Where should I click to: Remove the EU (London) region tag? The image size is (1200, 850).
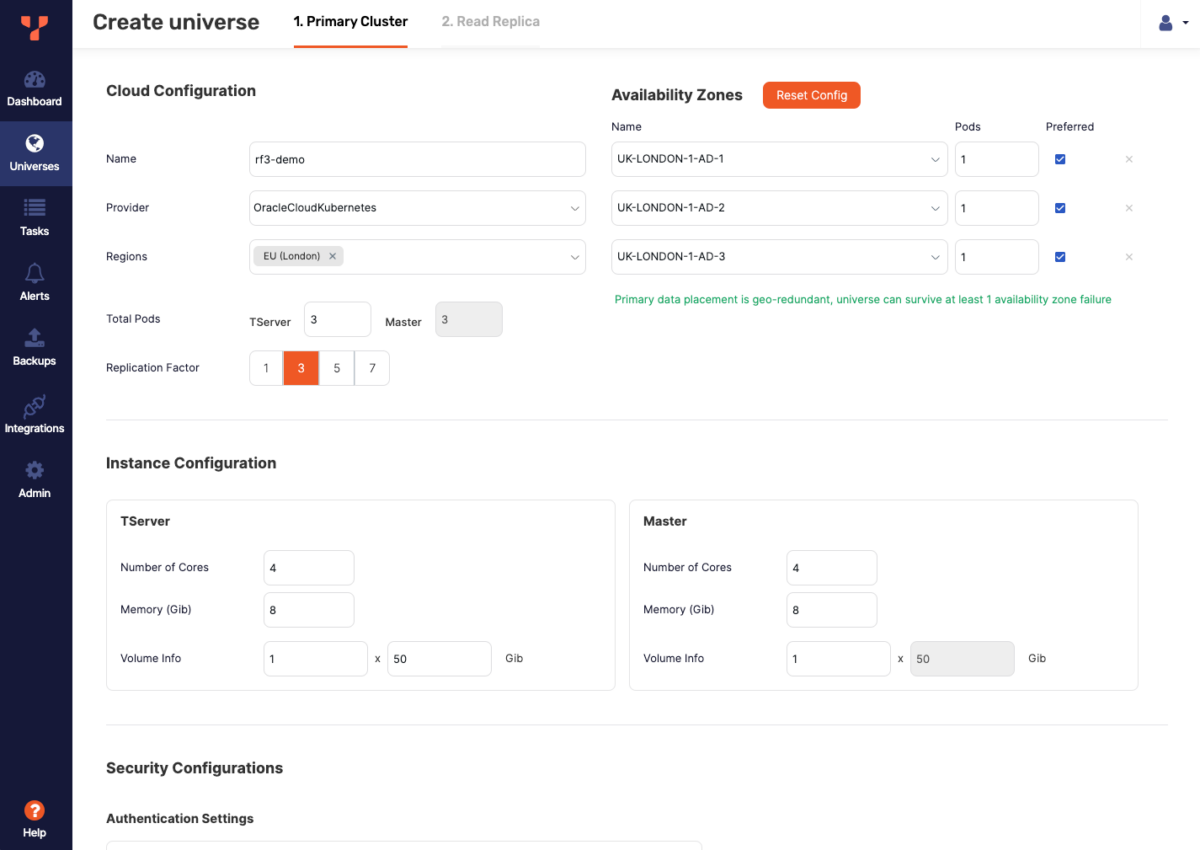coord(333,256)
